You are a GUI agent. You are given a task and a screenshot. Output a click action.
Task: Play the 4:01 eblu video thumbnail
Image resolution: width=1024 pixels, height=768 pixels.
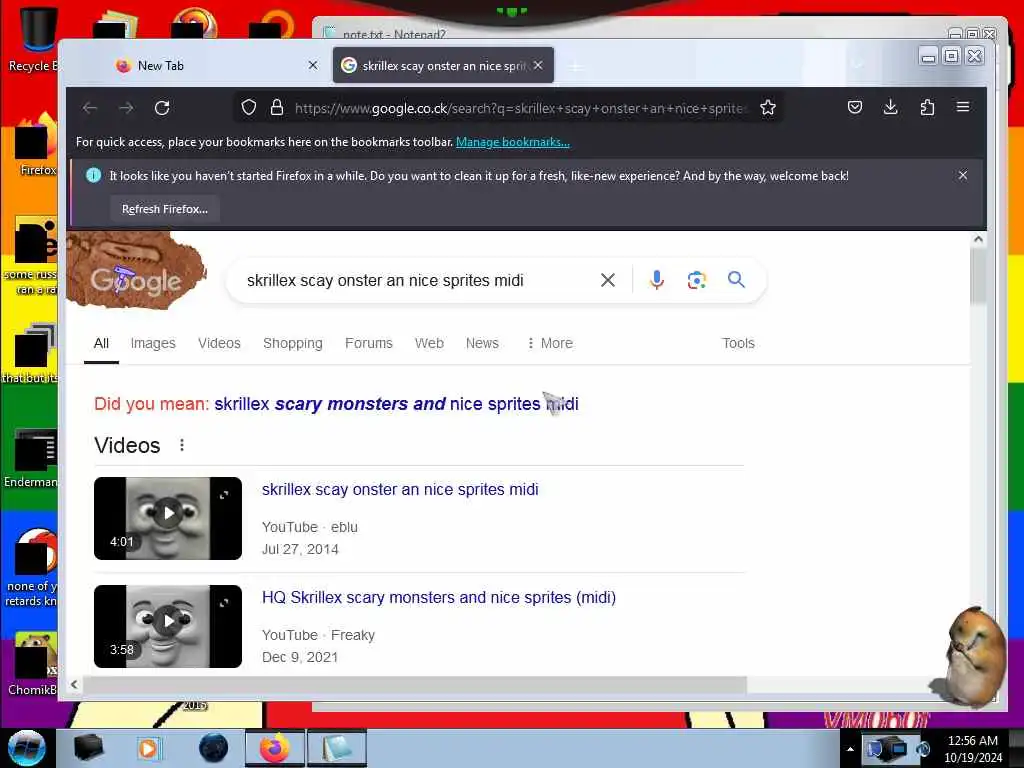168,518
